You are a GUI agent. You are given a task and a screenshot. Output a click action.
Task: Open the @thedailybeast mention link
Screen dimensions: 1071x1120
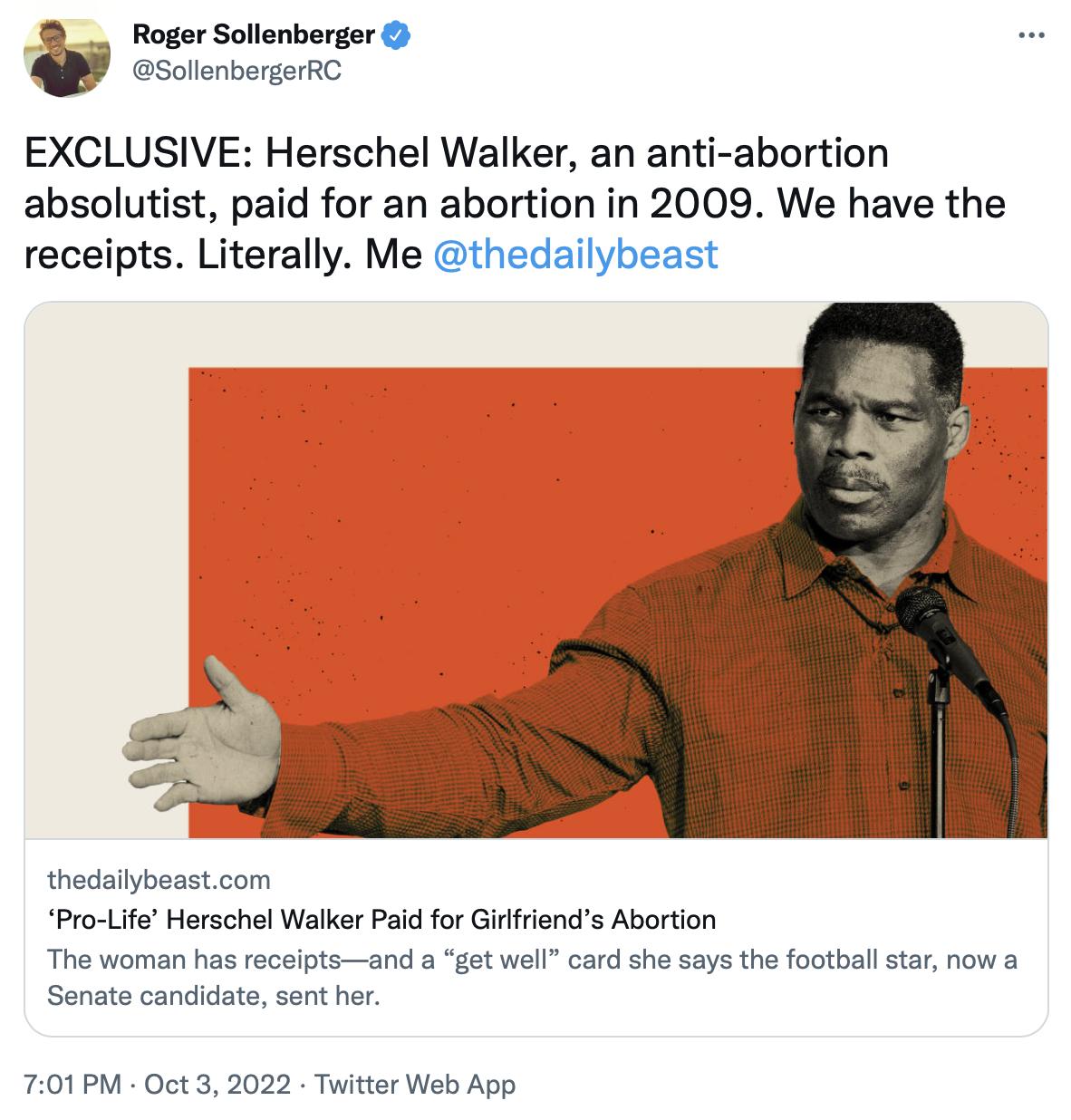coord(577,256)
